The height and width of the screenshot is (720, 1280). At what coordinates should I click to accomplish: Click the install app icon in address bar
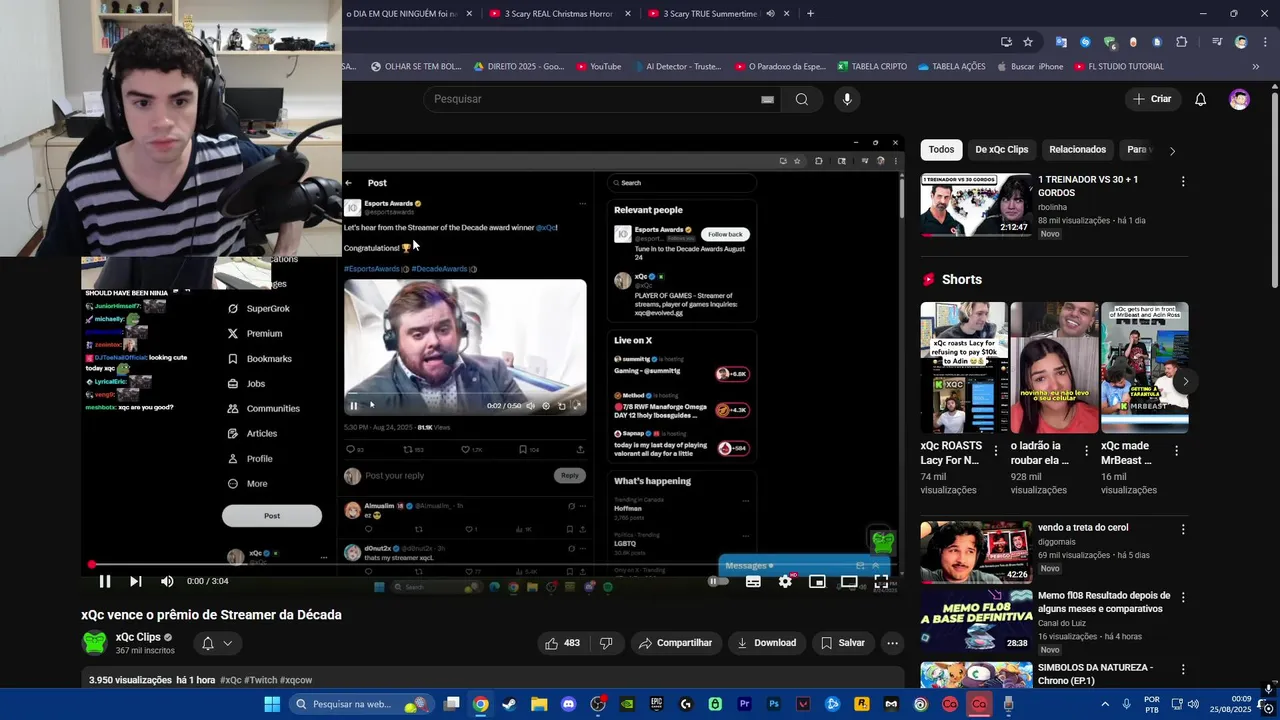(x=1006, y=42)
